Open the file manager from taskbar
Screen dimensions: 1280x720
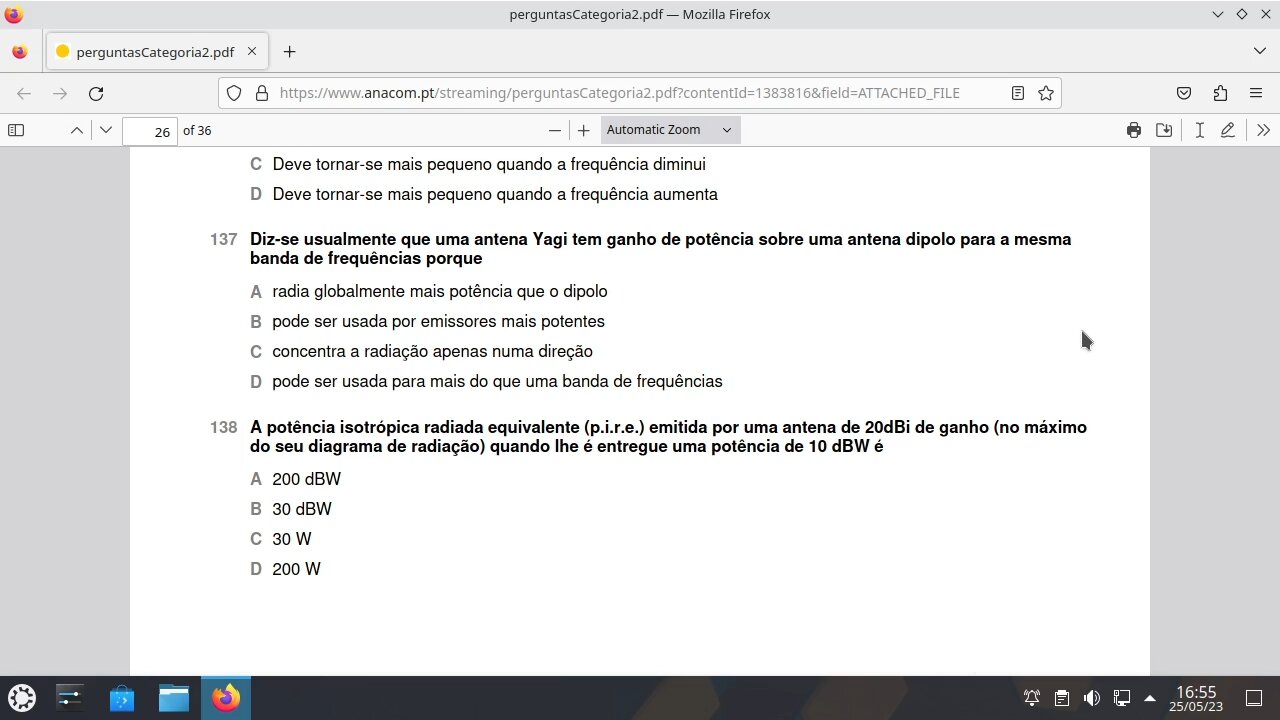[174, 697]
